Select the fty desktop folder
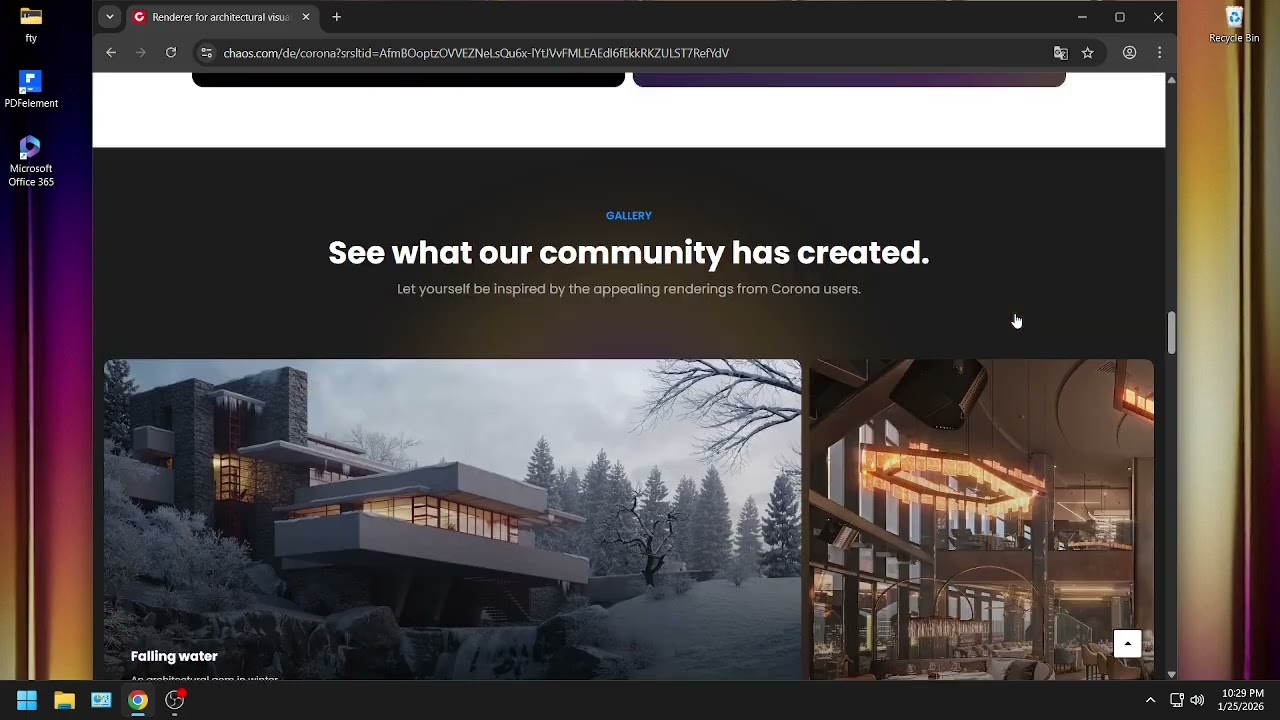This screenshot has width=1280, height=720. click(31, 24)
